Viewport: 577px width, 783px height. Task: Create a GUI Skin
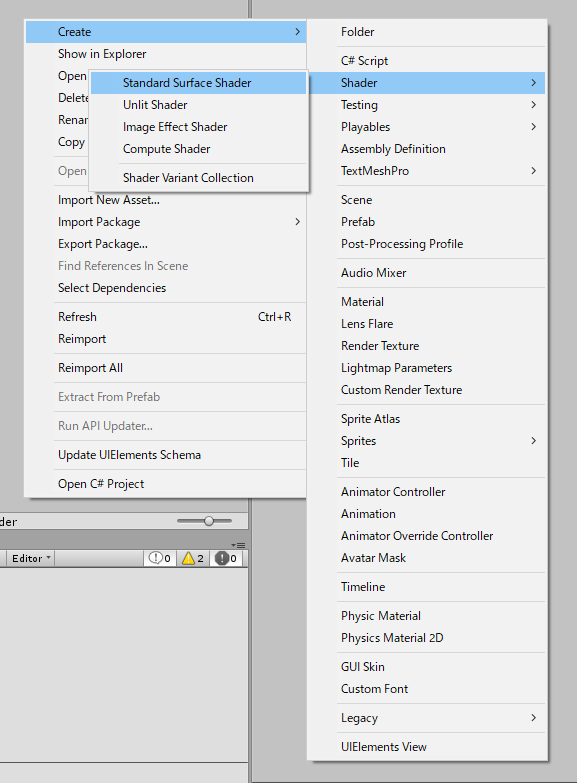click(x=427, y=666)
